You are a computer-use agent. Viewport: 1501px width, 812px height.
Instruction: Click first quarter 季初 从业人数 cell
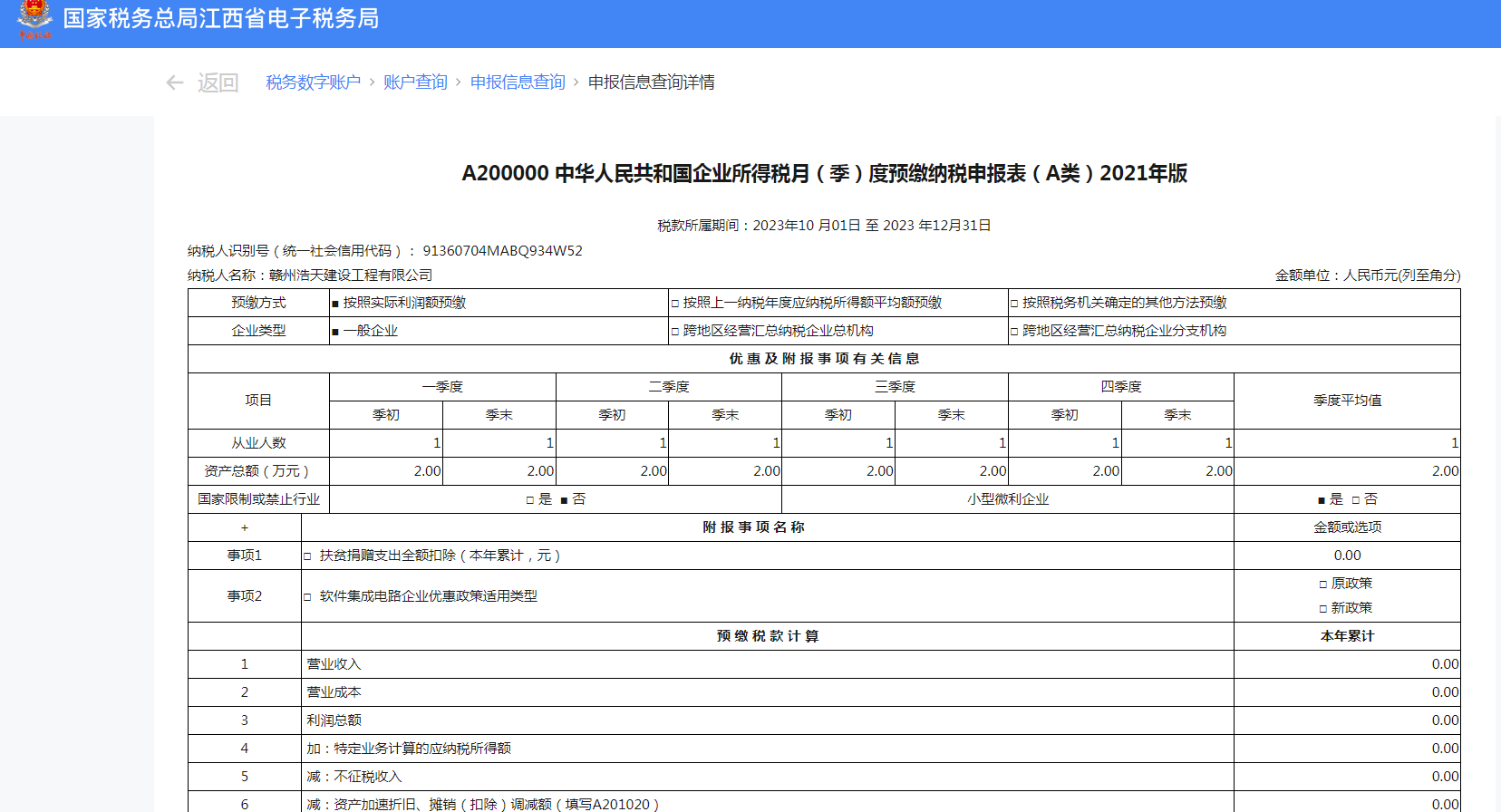pos(386,443)
